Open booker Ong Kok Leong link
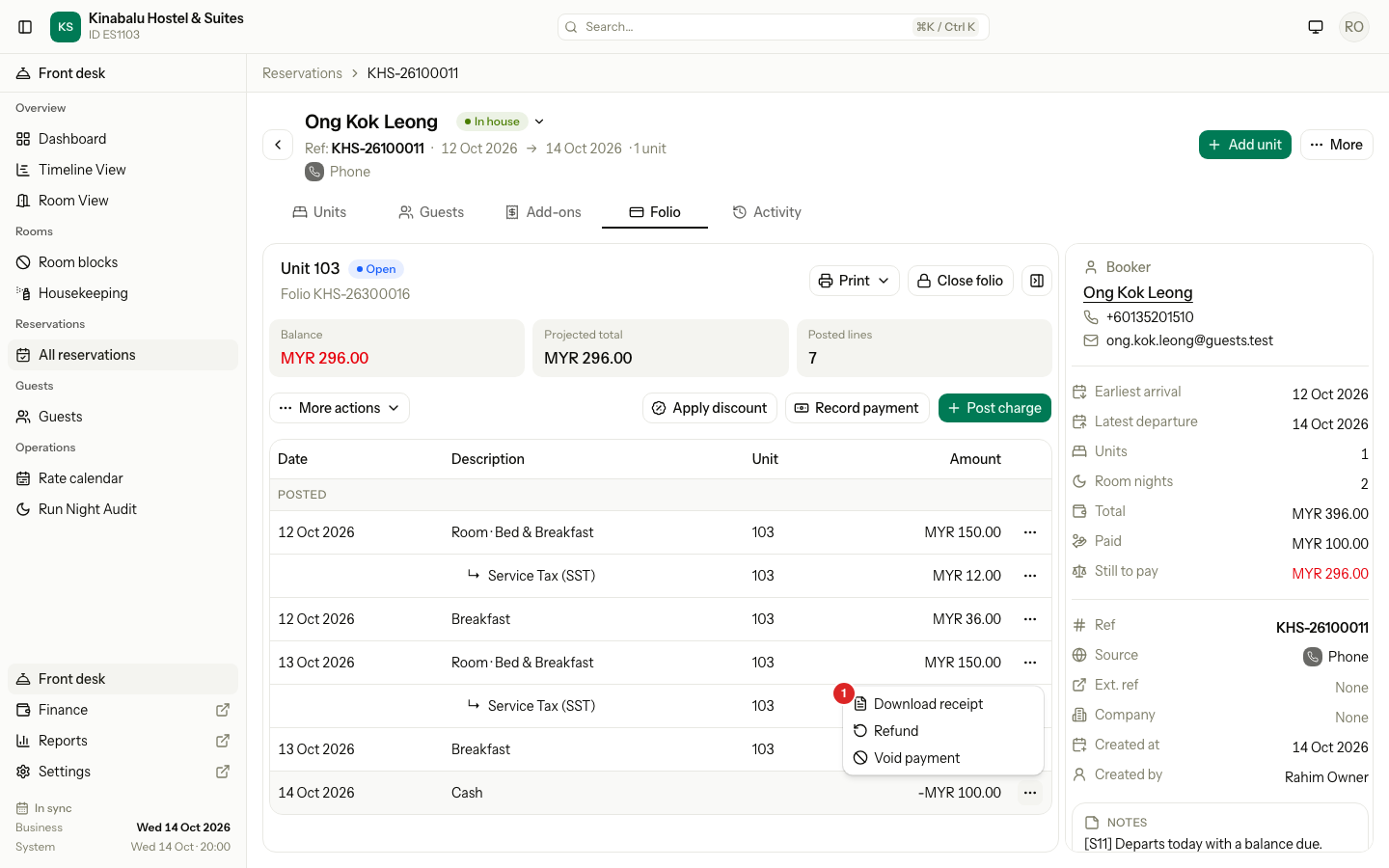Screen dimensions: 1389x868 tap(1138, 292)
